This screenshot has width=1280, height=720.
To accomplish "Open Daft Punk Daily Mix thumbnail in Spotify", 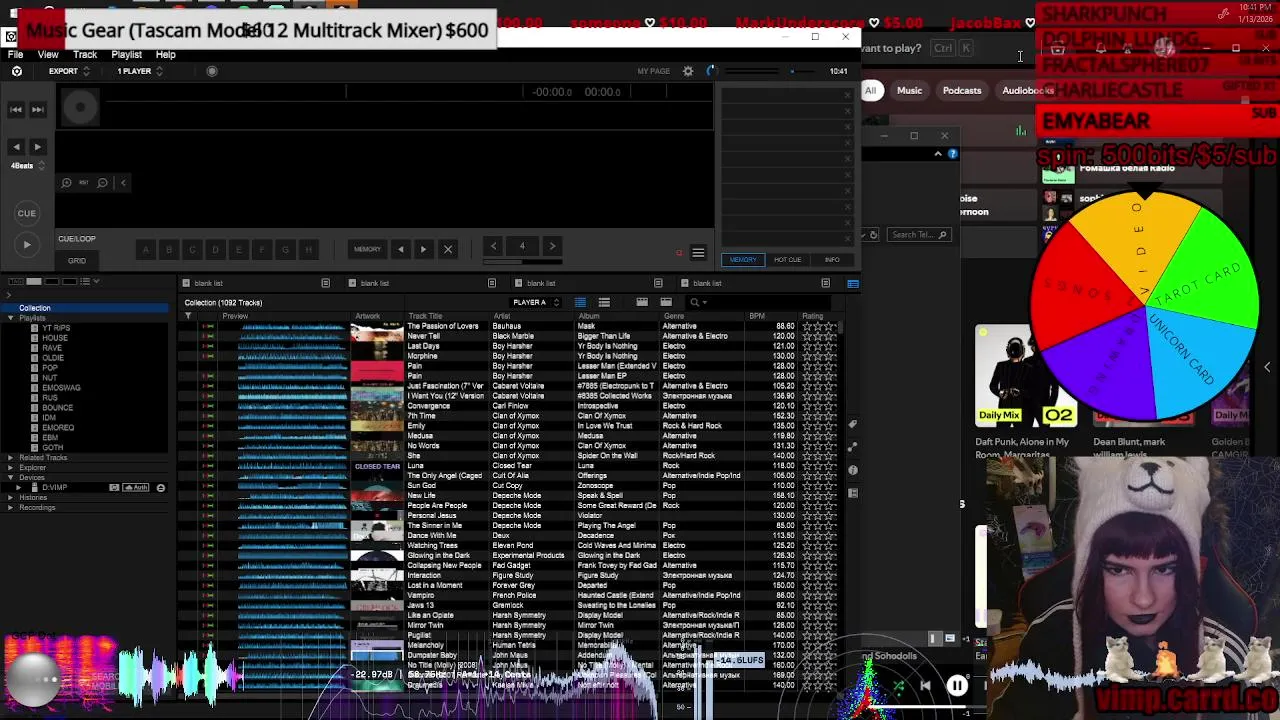I will (1025, 376).
